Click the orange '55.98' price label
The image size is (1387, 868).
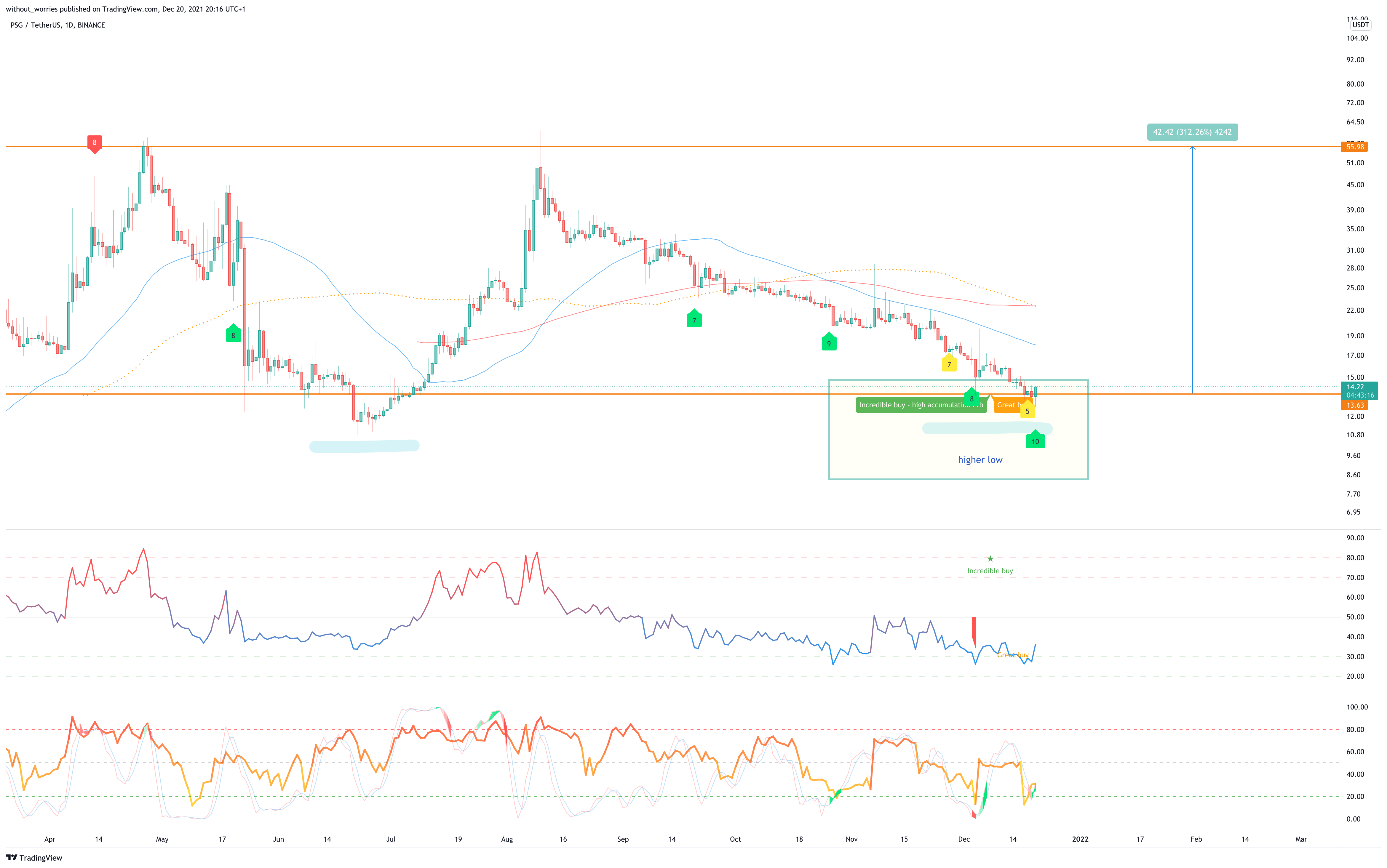pos(1354,147)
